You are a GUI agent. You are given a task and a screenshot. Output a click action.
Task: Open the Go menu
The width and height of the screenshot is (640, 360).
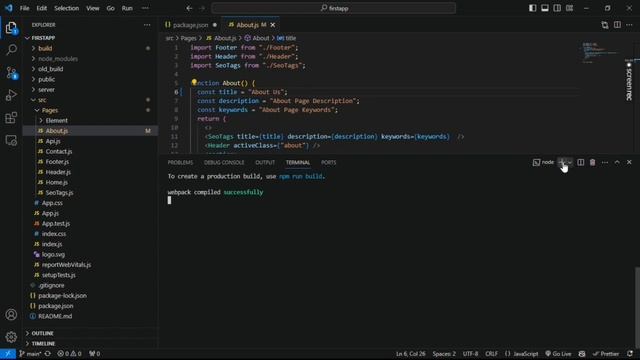coord(111,8)
